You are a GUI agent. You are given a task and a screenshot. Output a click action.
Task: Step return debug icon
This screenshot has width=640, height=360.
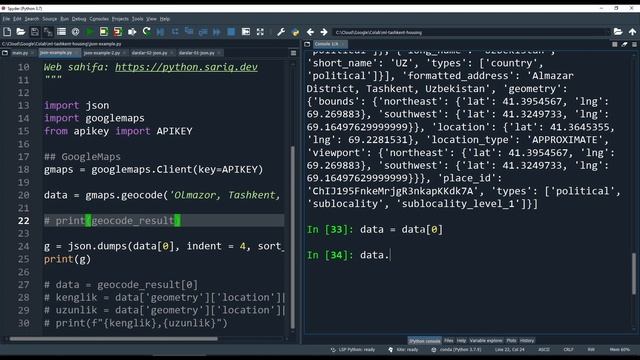point(203,32)
